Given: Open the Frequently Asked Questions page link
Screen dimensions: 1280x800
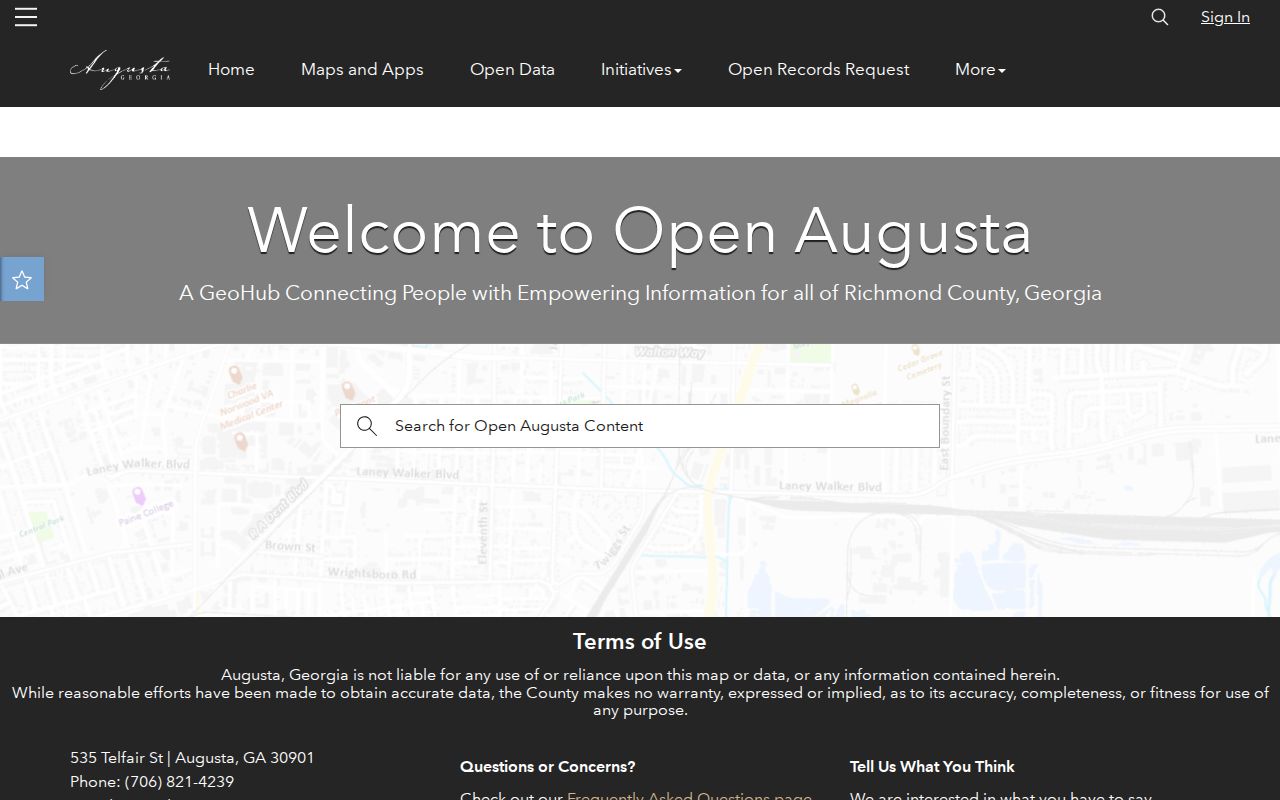Looking at the screenshot, I should tap(689, 795).
